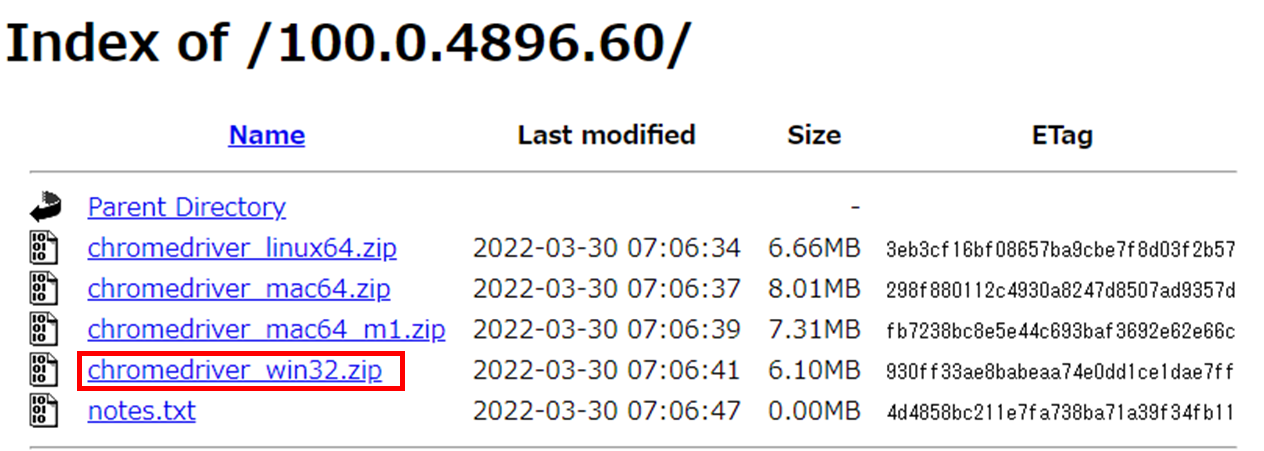Click the file icon beside chromedriver_linux64.zip
Screen dimensions: 1264x451
[43, 248]
